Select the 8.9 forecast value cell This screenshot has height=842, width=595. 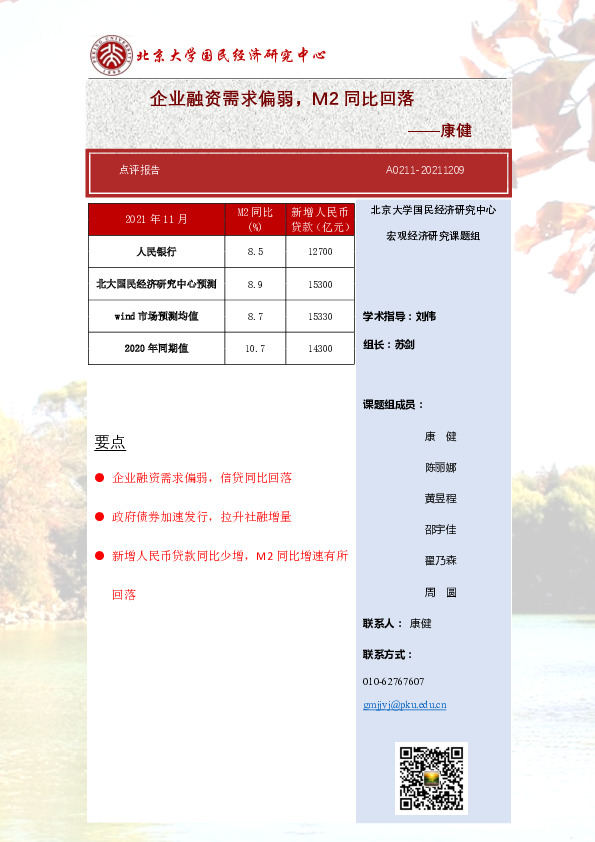tap(255, 284)
